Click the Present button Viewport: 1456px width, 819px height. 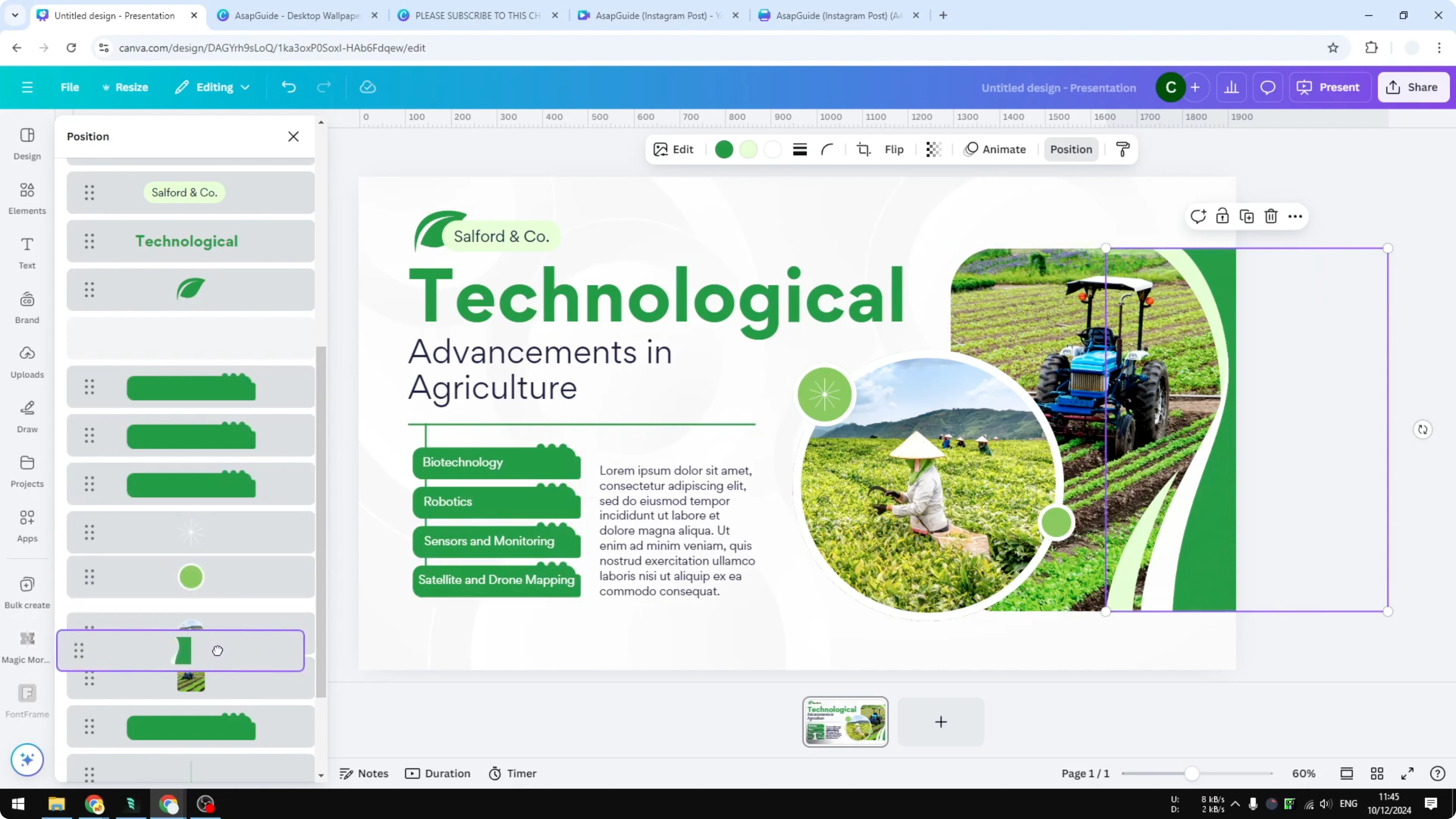1330,87
